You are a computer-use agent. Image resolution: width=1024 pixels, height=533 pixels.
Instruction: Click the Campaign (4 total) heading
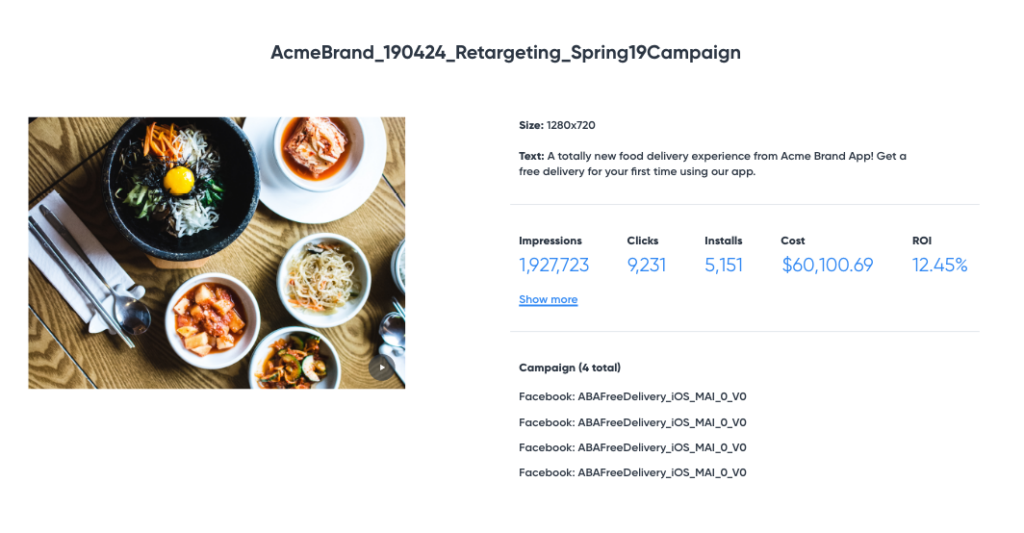point(570,368)
